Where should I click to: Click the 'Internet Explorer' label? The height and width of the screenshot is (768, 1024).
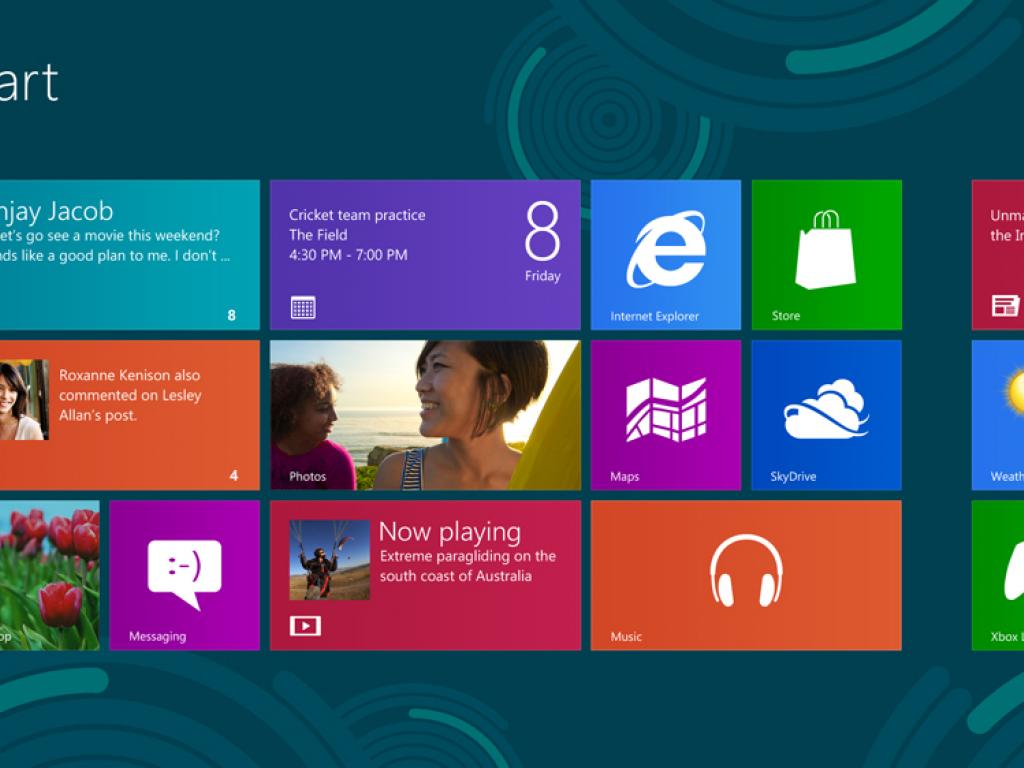(654, 316)
